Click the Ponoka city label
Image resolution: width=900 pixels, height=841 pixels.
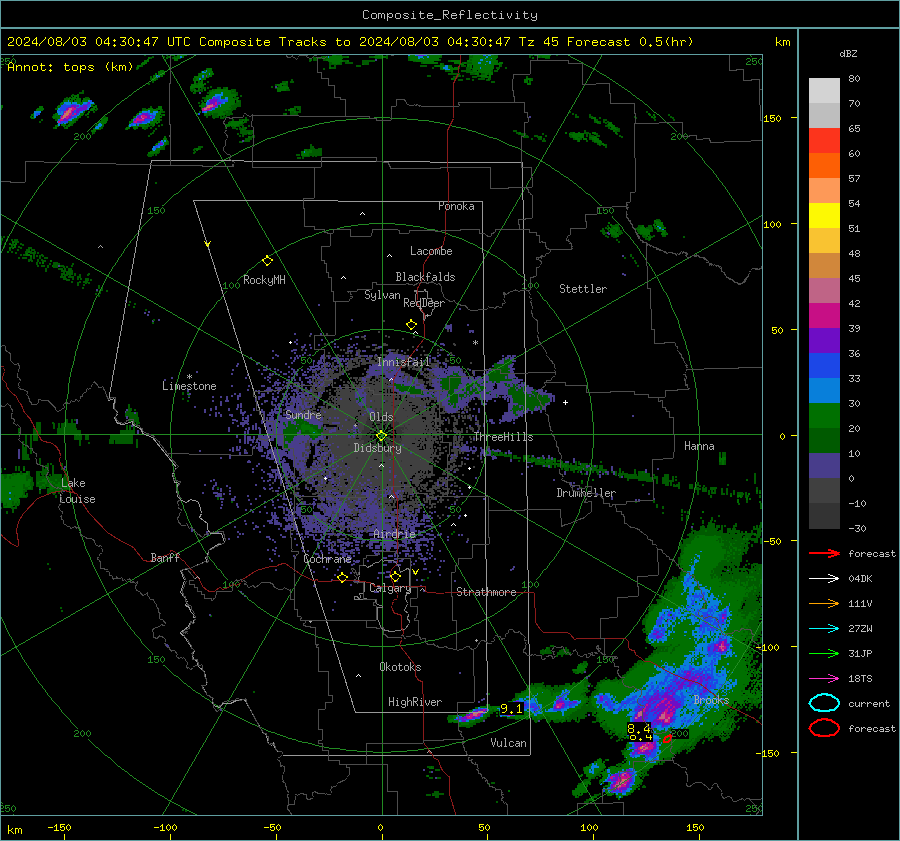(456, 206)
